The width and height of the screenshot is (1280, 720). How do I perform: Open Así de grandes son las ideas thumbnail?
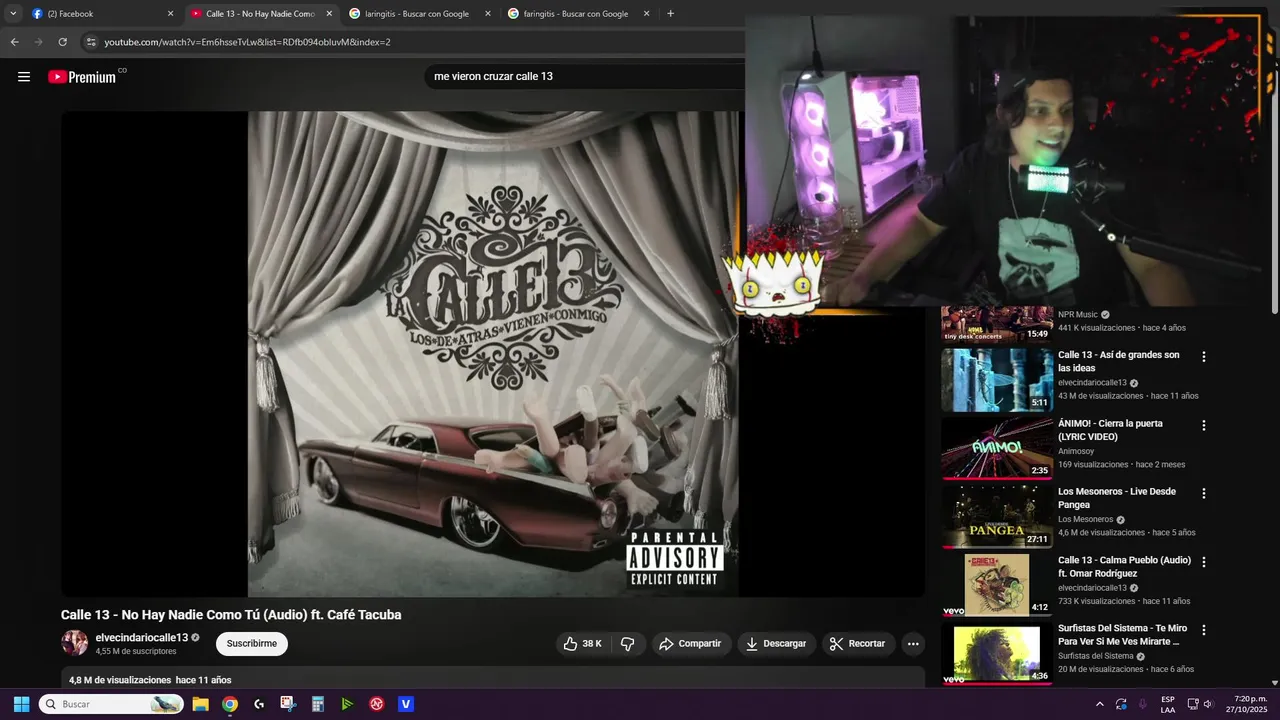[x=997, y=380]
